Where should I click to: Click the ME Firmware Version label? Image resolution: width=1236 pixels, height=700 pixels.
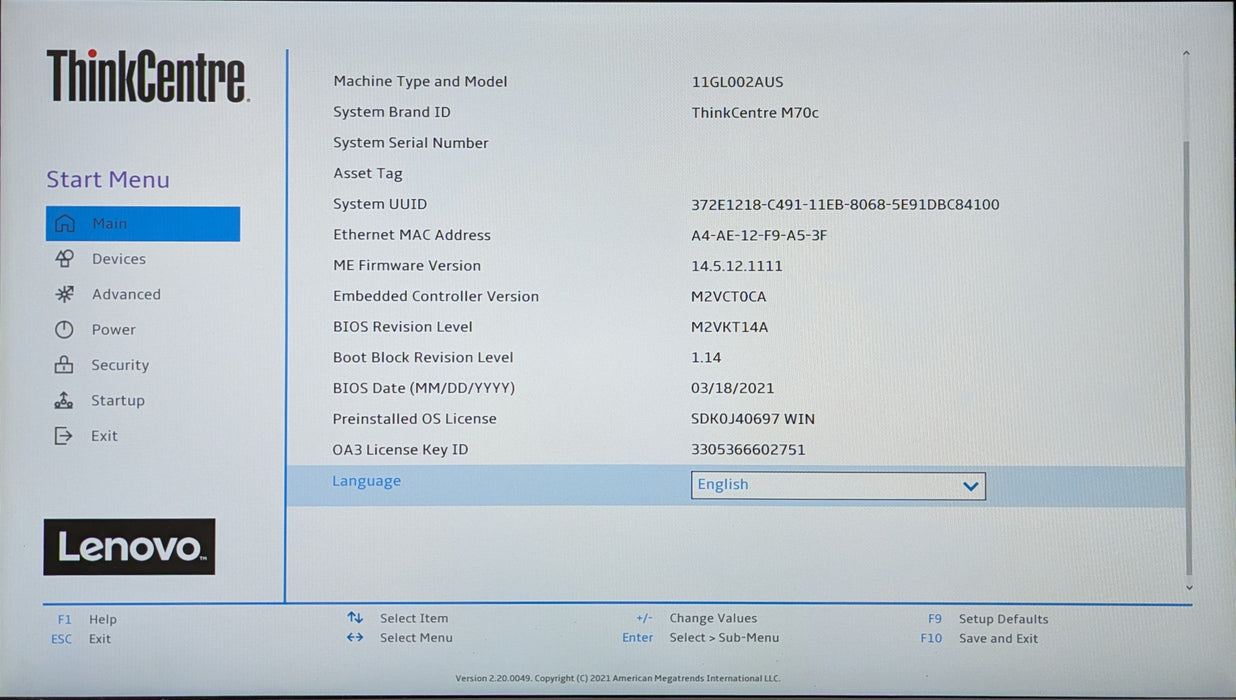(407, 266)
